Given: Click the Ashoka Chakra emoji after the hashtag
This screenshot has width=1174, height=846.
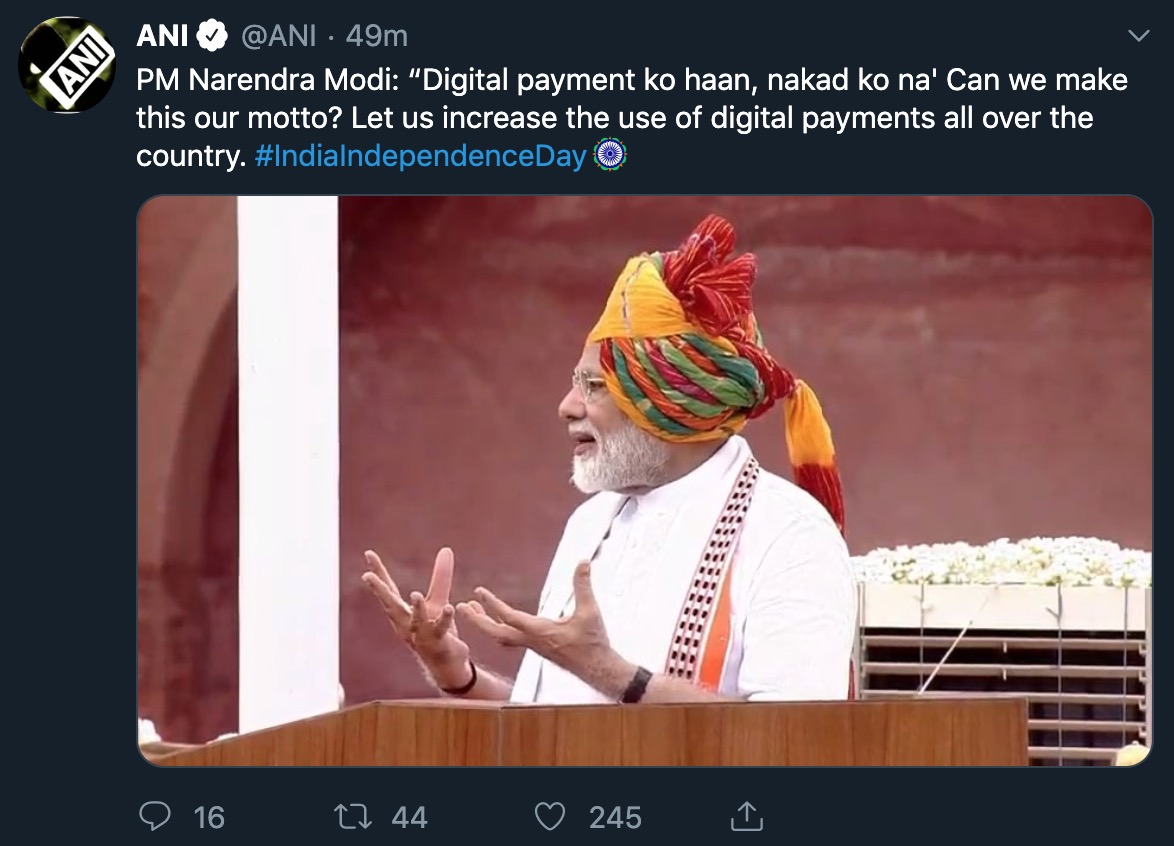Looking at the screenshot, I should pyautogui.click(x=609, y=156).
